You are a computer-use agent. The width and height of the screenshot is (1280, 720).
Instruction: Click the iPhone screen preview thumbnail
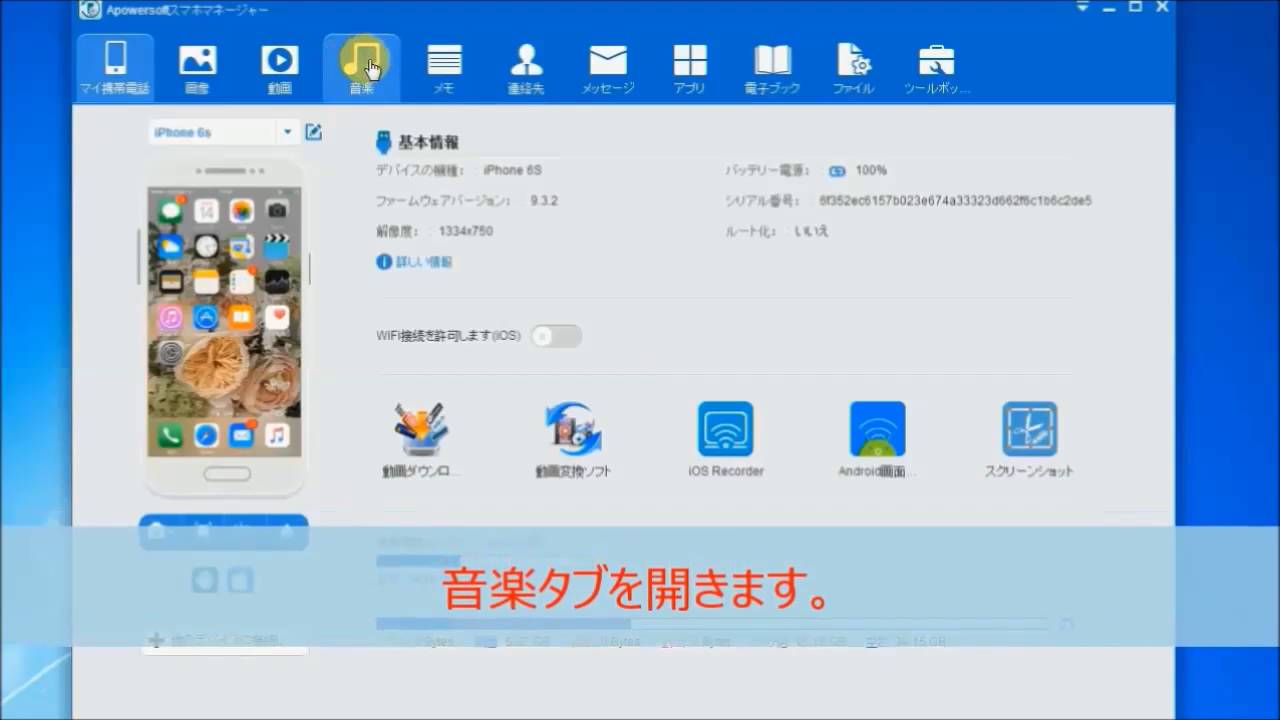point(224,322)
